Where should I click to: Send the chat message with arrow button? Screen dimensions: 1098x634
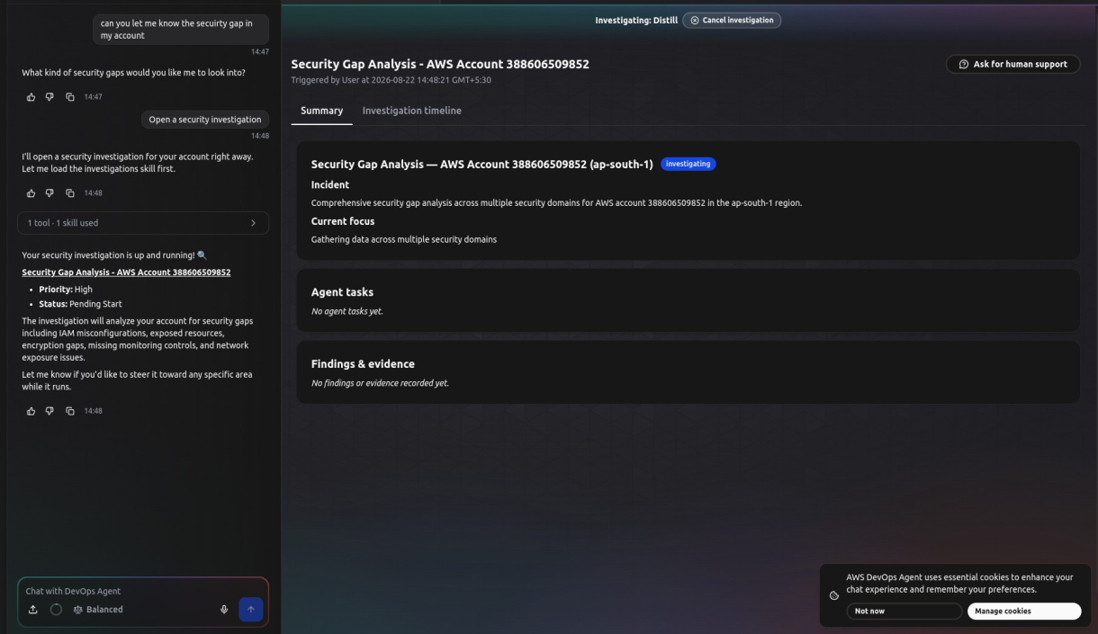(x=251, y=609)
